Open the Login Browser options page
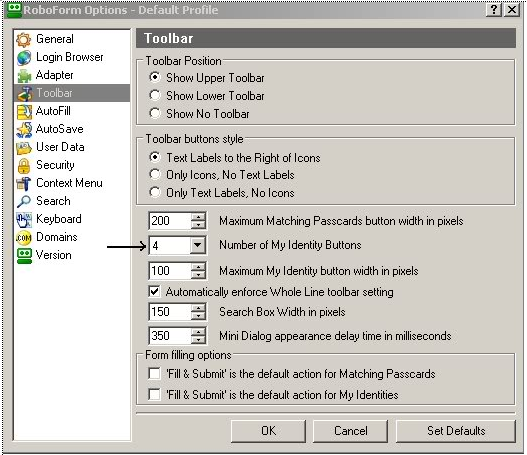 [x=70, y=57]
